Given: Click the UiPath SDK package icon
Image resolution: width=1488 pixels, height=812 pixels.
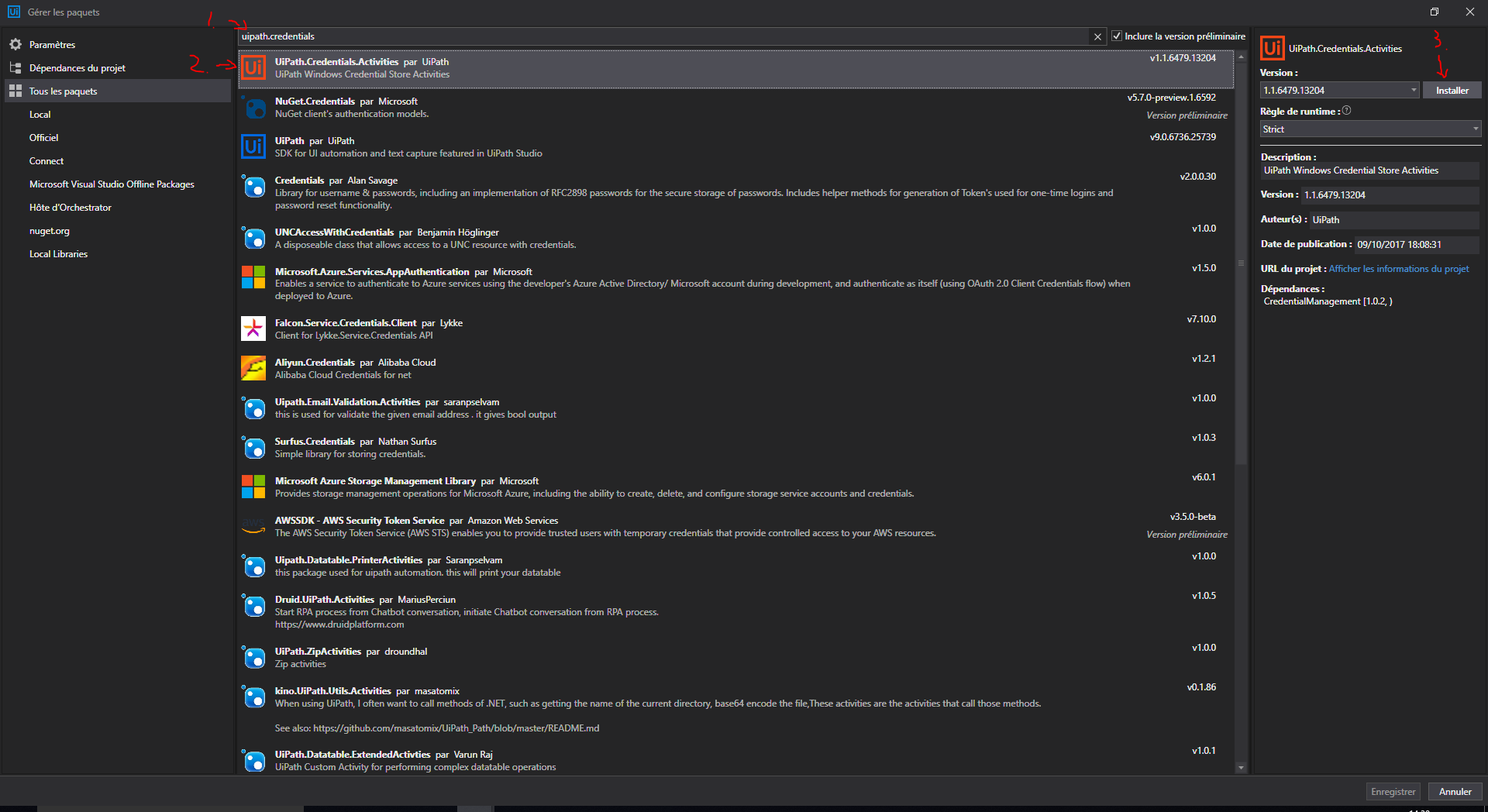Looking at the screenshot, I should (x=253, y=146).
